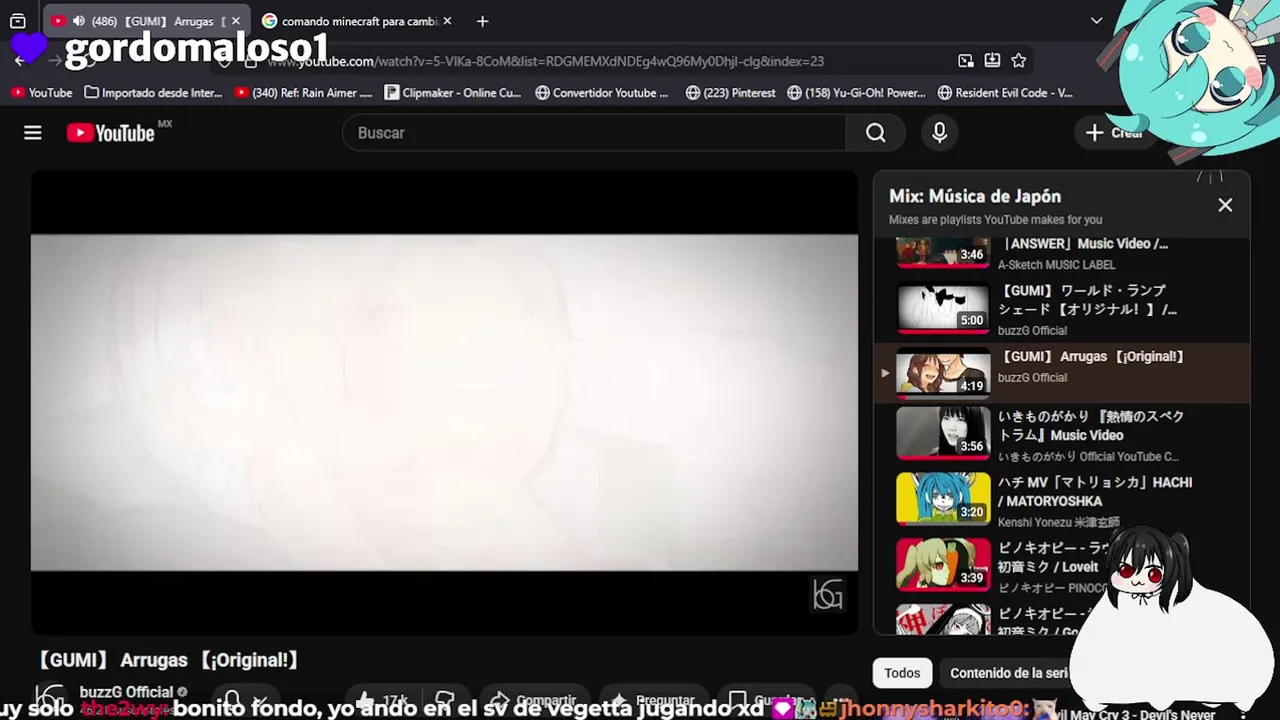Select the GUMI Arrugas browser tab
Viewport: 1280px width, 720px height.
(x=146, y=21)
